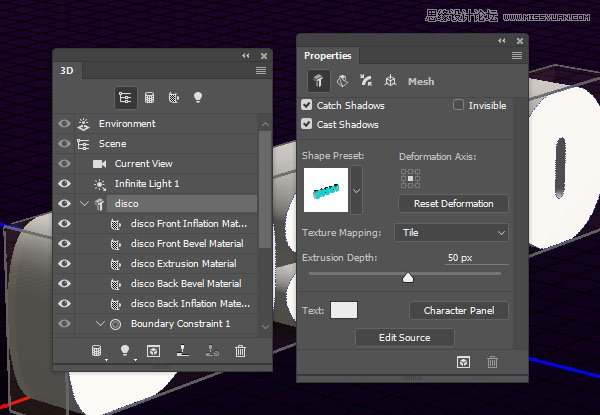Image resolution: width=600 pixels, height=415 pixels.
Task: Hide disco Front Bevel Material eye icon
Action: tap(64, 243)
